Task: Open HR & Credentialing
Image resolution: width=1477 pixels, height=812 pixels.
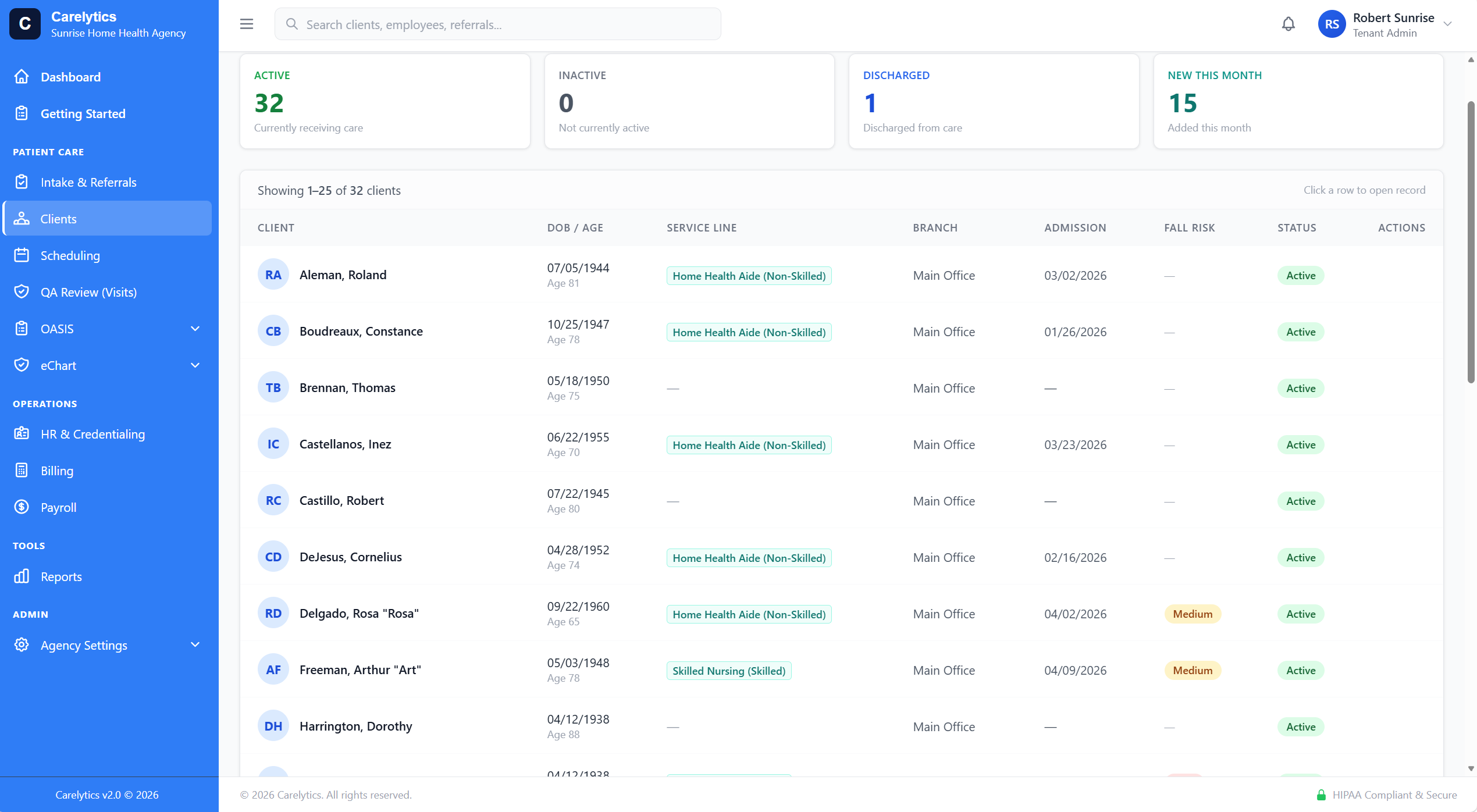Action: 108,434
